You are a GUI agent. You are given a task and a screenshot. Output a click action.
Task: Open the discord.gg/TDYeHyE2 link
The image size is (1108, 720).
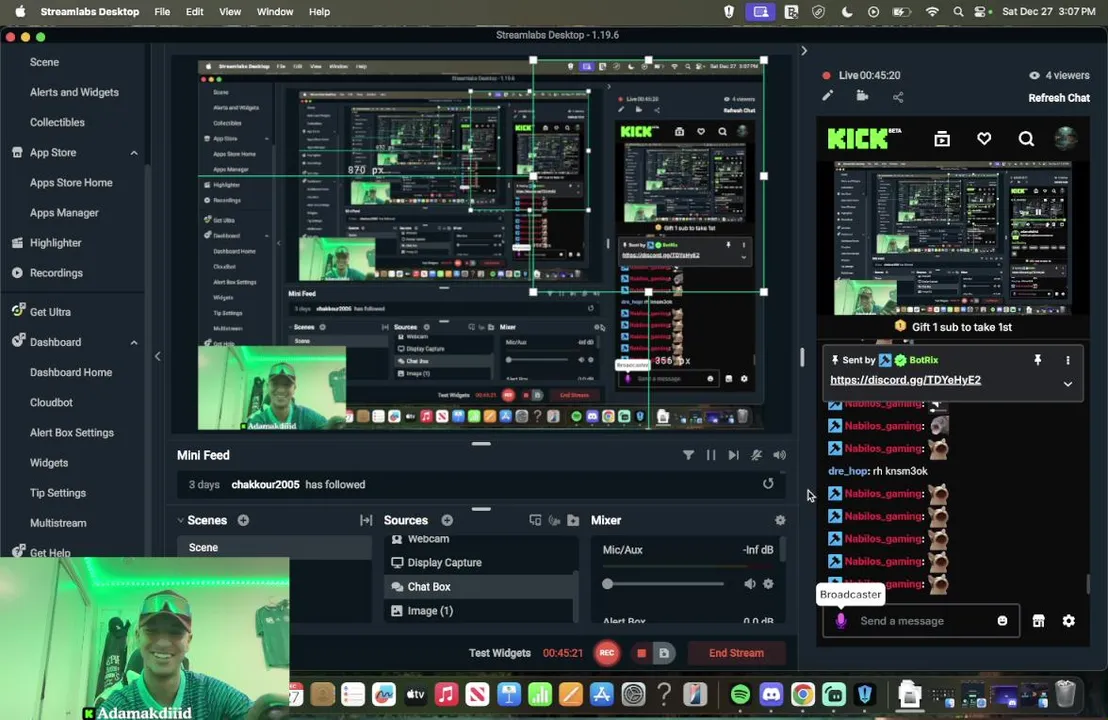pyautogui.click(x=905, y=380)
